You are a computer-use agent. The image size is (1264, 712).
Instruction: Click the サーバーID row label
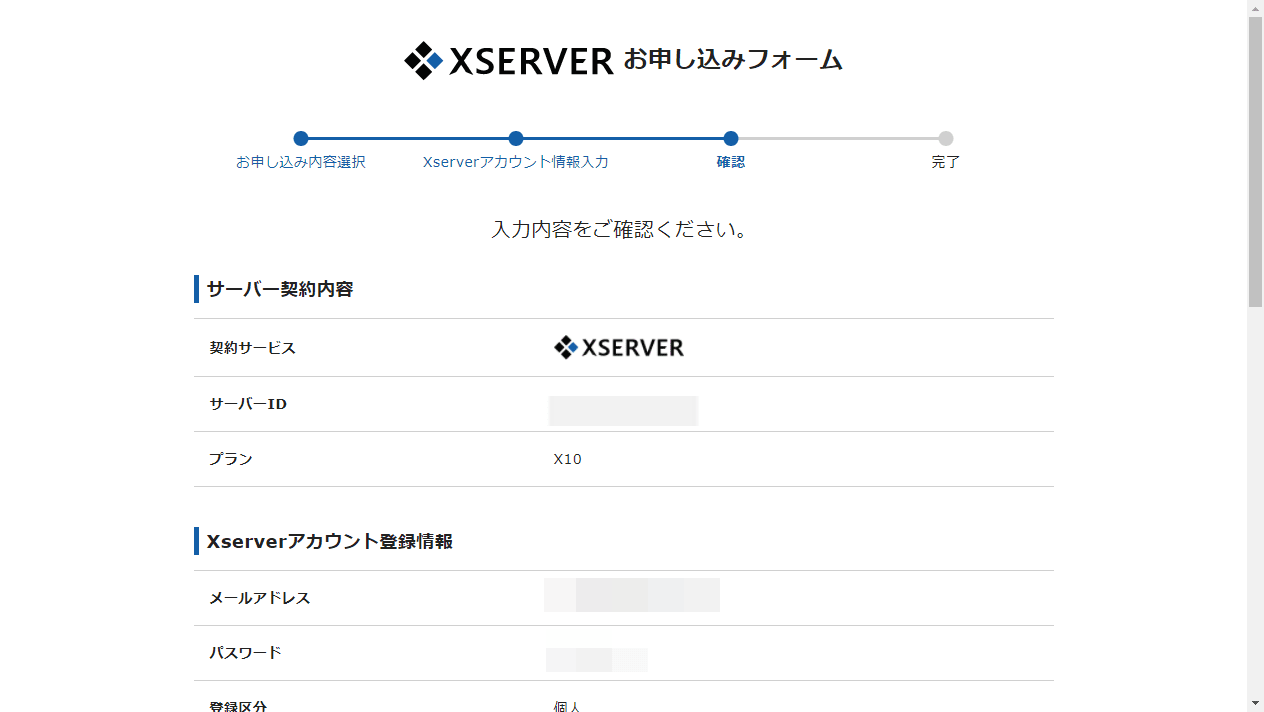(248, 404)
